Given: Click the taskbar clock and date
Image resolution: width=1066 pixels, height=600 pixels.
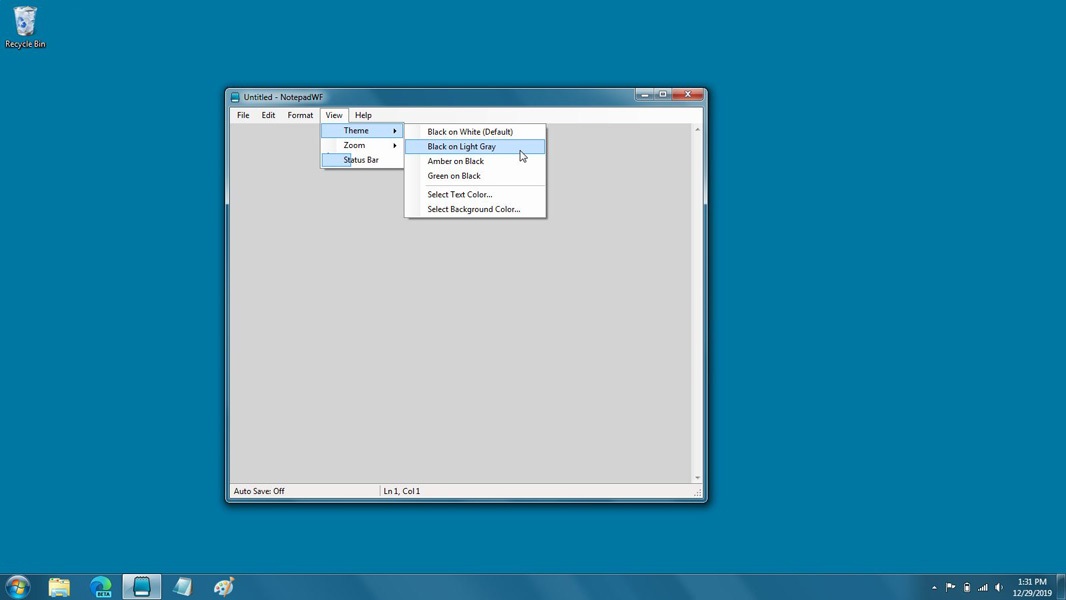Looking at the screenshot, I should [x=1031, y=587].
